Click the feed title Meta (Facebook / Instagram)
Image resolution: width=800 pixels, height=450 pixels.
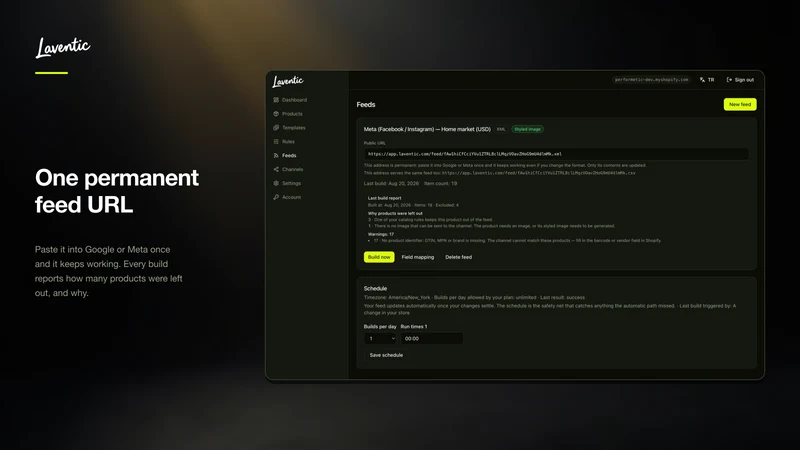(427, 129)
